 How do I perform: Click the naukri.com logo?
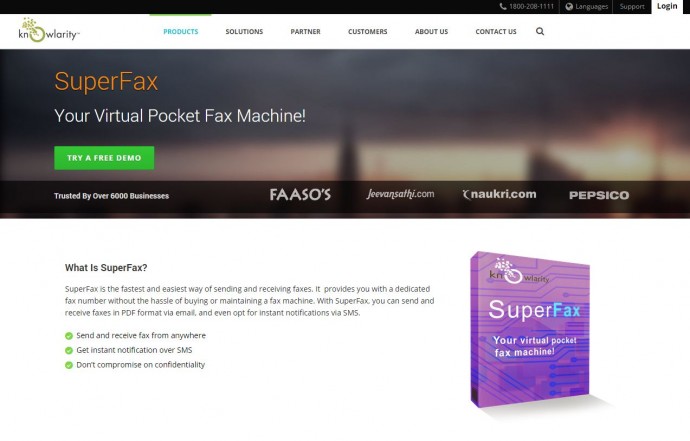(499, 194)
